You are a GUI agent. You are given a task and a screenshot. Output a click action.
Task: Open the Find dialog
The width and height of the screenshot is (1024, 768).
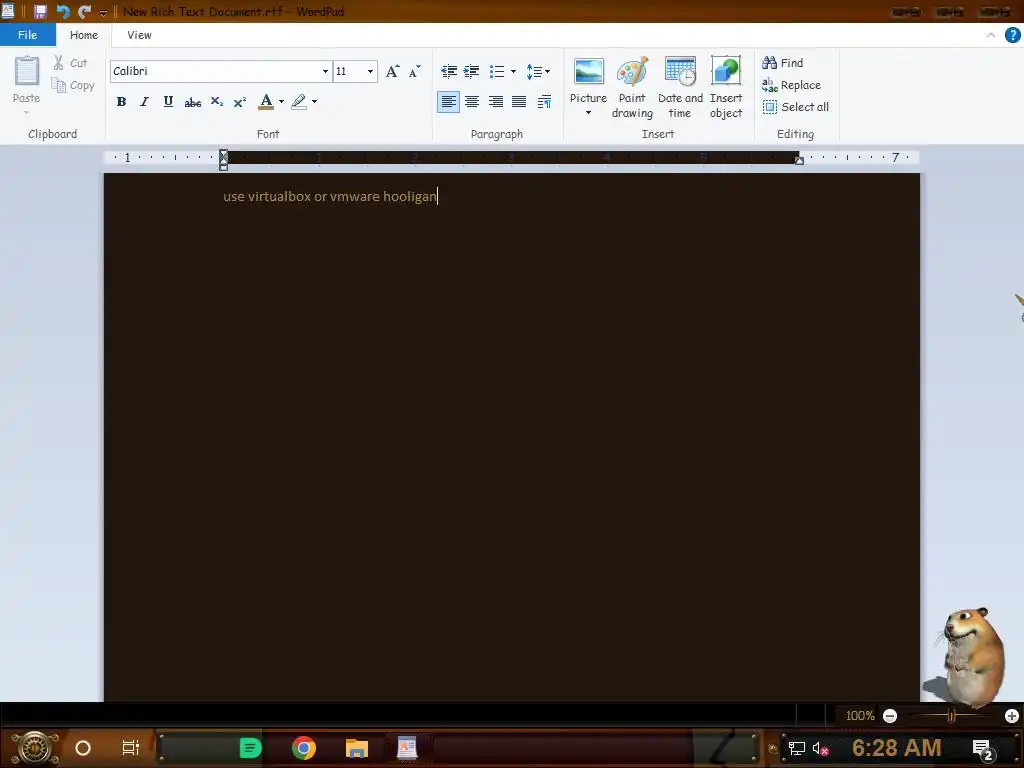tap(782, 63)
